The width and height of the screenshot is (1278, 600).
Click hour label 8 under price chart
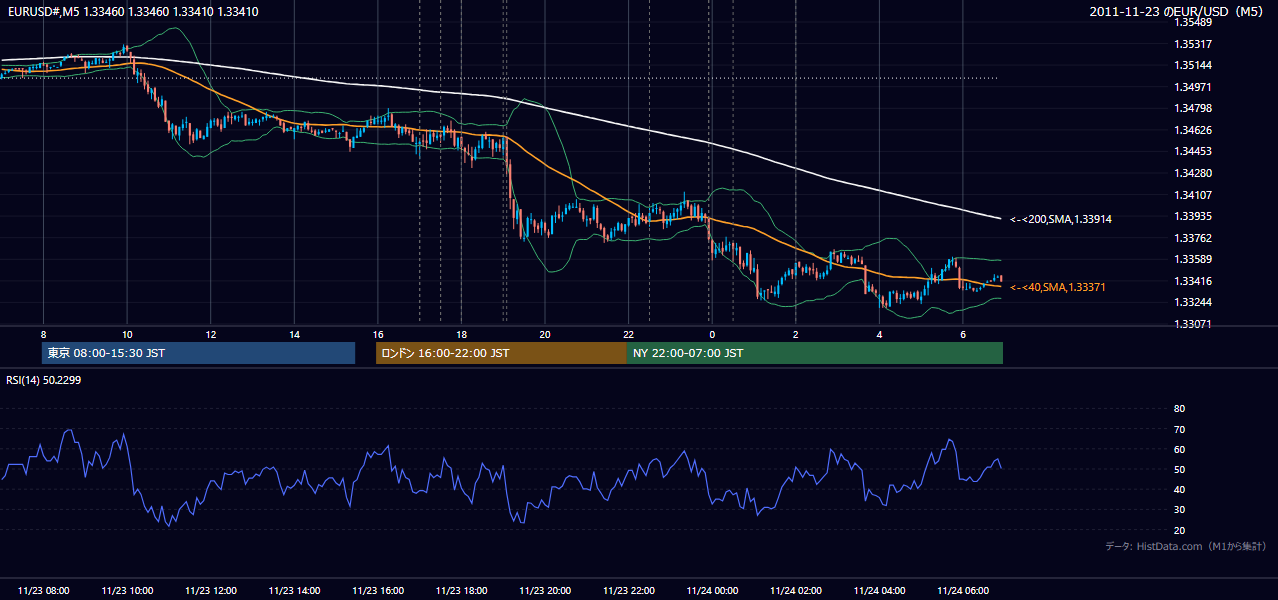[43, 334]
